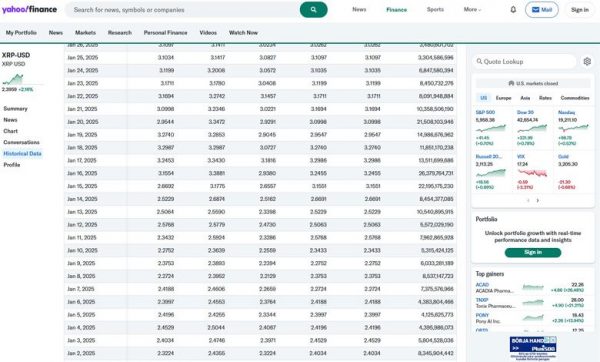
Task: Switch to the Commodities markets tab
Action: tap(575, 98)
